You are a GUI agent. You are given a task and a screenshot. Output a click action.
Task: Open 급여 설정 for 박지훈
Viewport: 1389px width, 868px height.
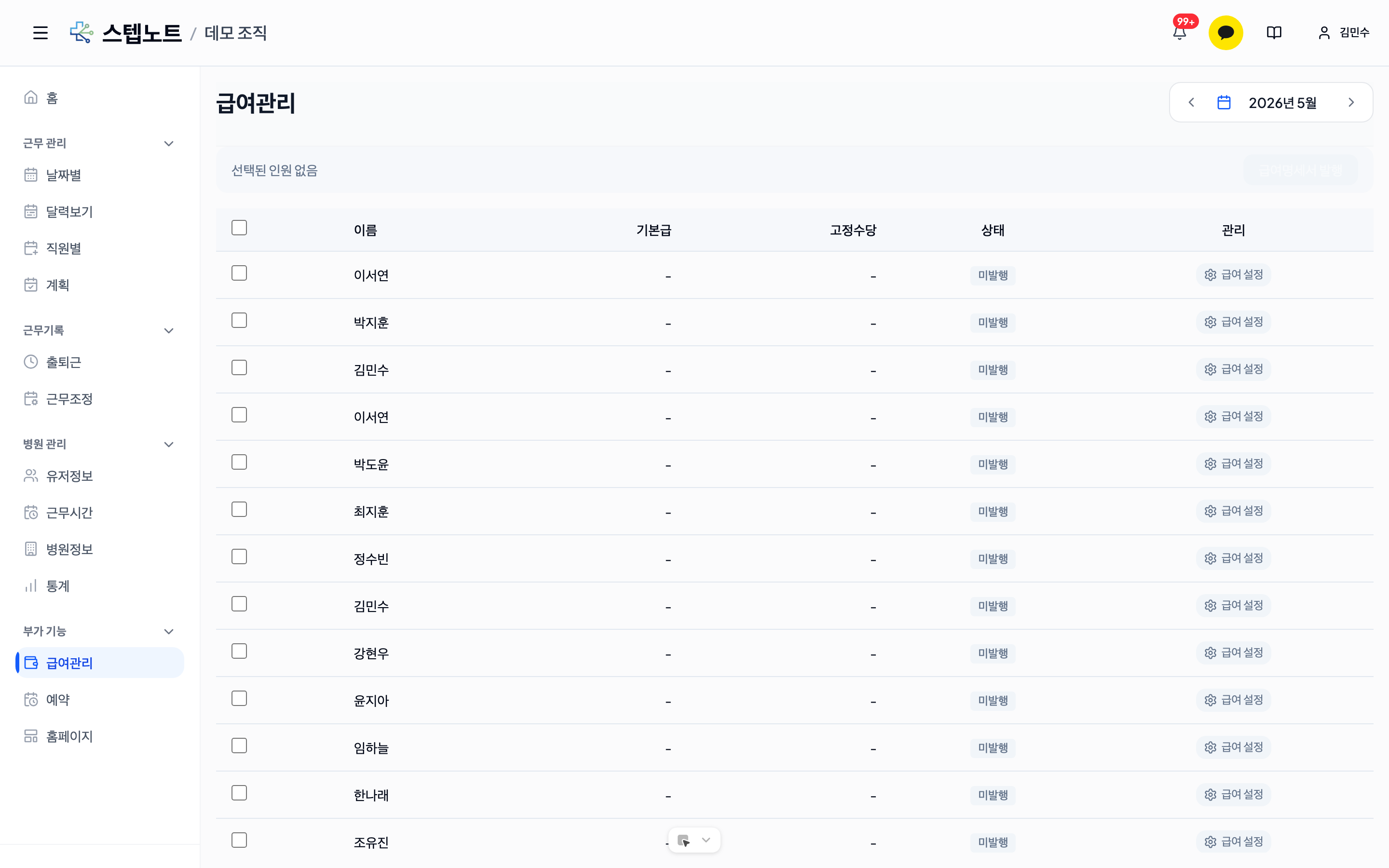click(1233, 322)
